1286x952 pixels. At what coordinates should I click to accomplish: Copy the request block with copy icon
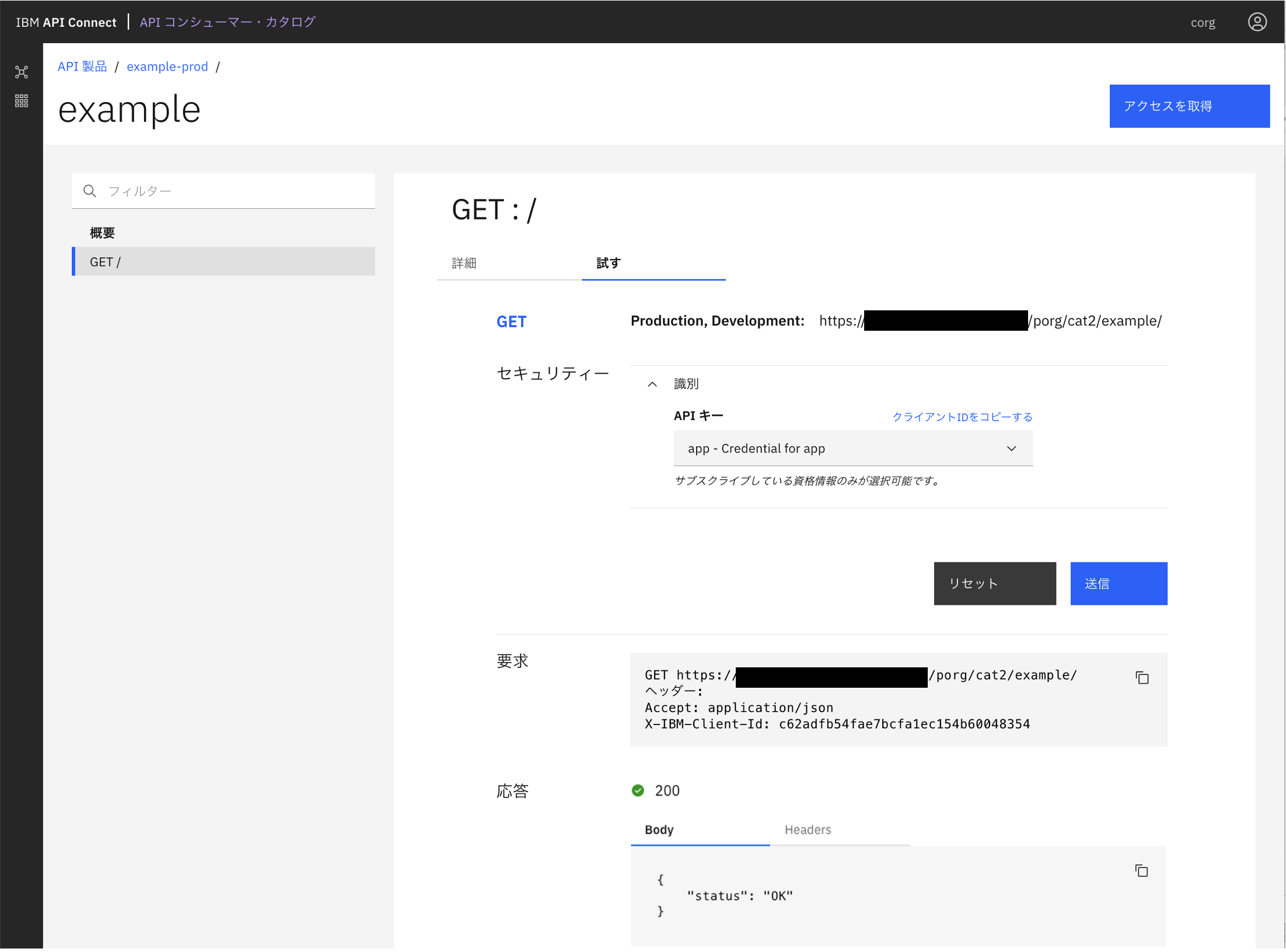1142,678
